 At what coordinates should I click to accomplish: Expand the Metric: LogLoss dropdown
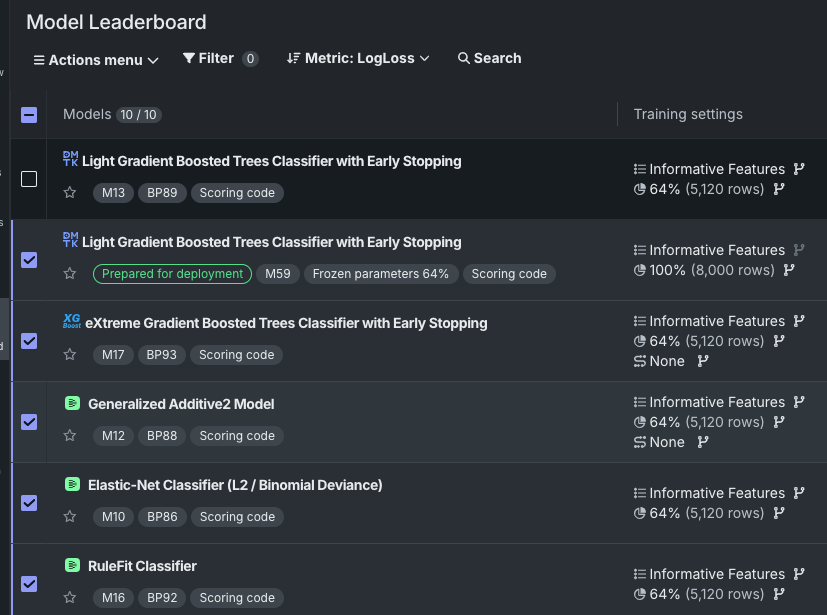coord(358,59)
